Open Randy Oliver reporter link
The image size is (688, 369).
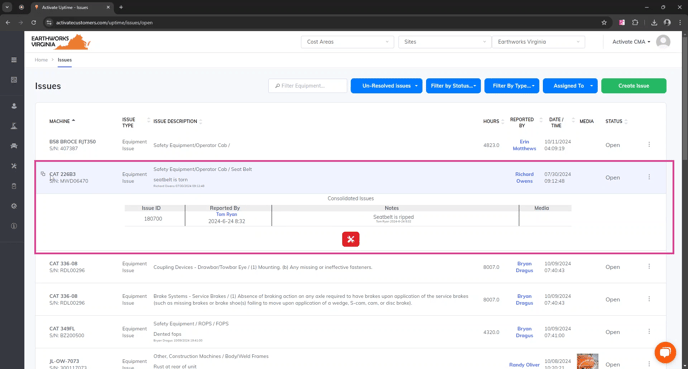point(524,365)
